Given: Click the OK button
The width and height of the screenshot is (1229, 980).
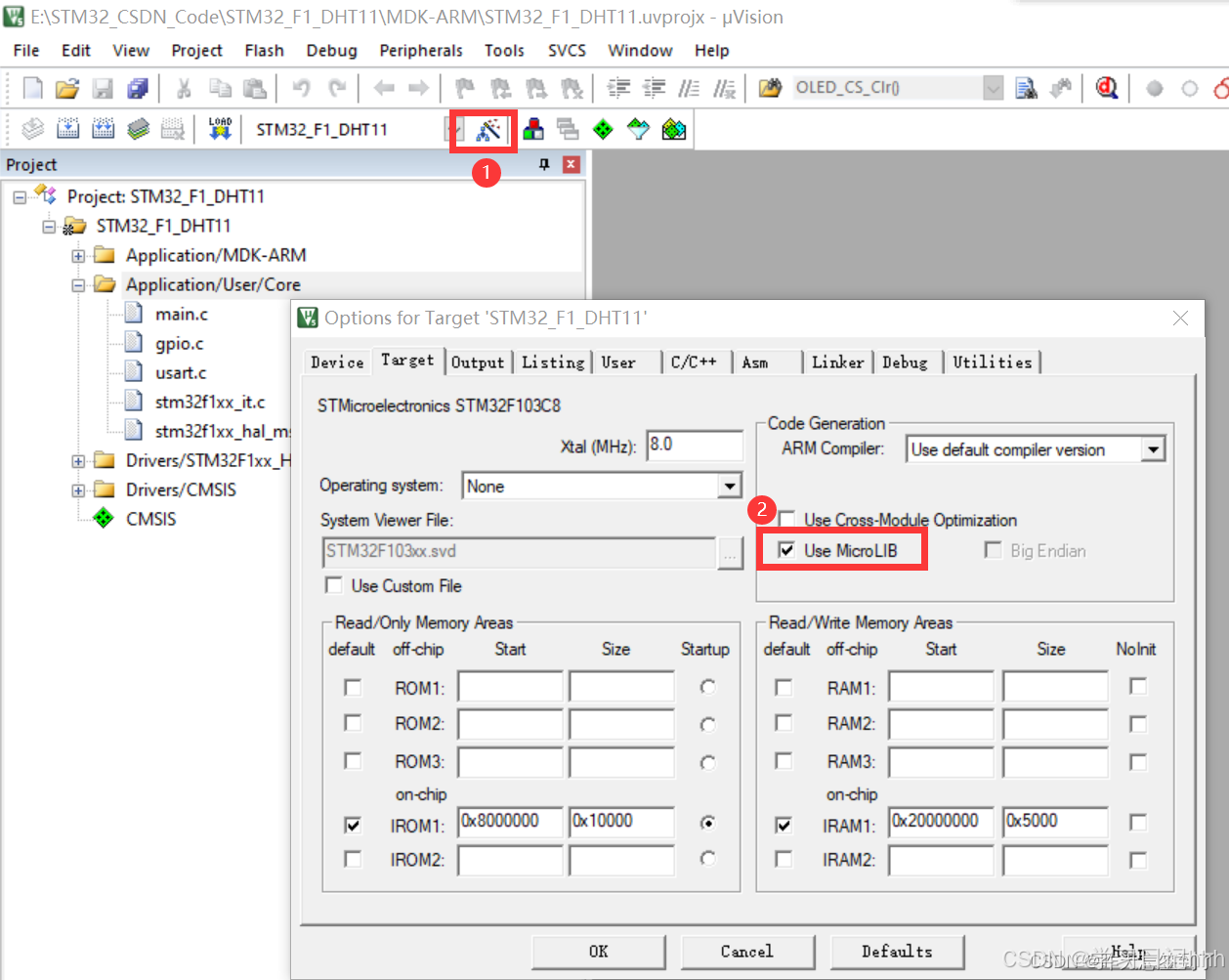Looking at the screenshot, I should (599, 951).
